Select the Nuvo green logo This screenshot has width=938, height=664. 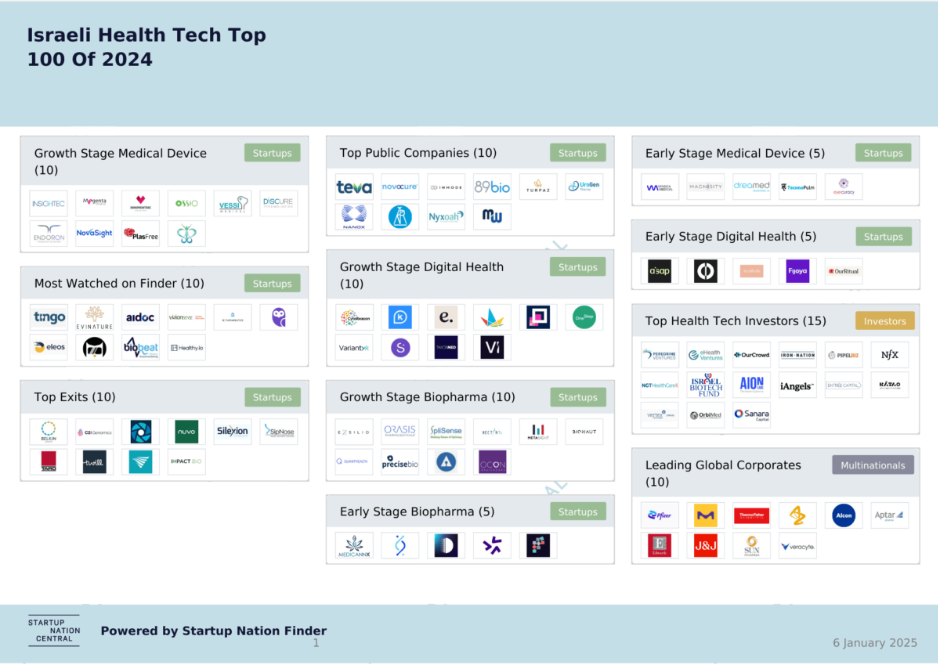click(186, 432)
